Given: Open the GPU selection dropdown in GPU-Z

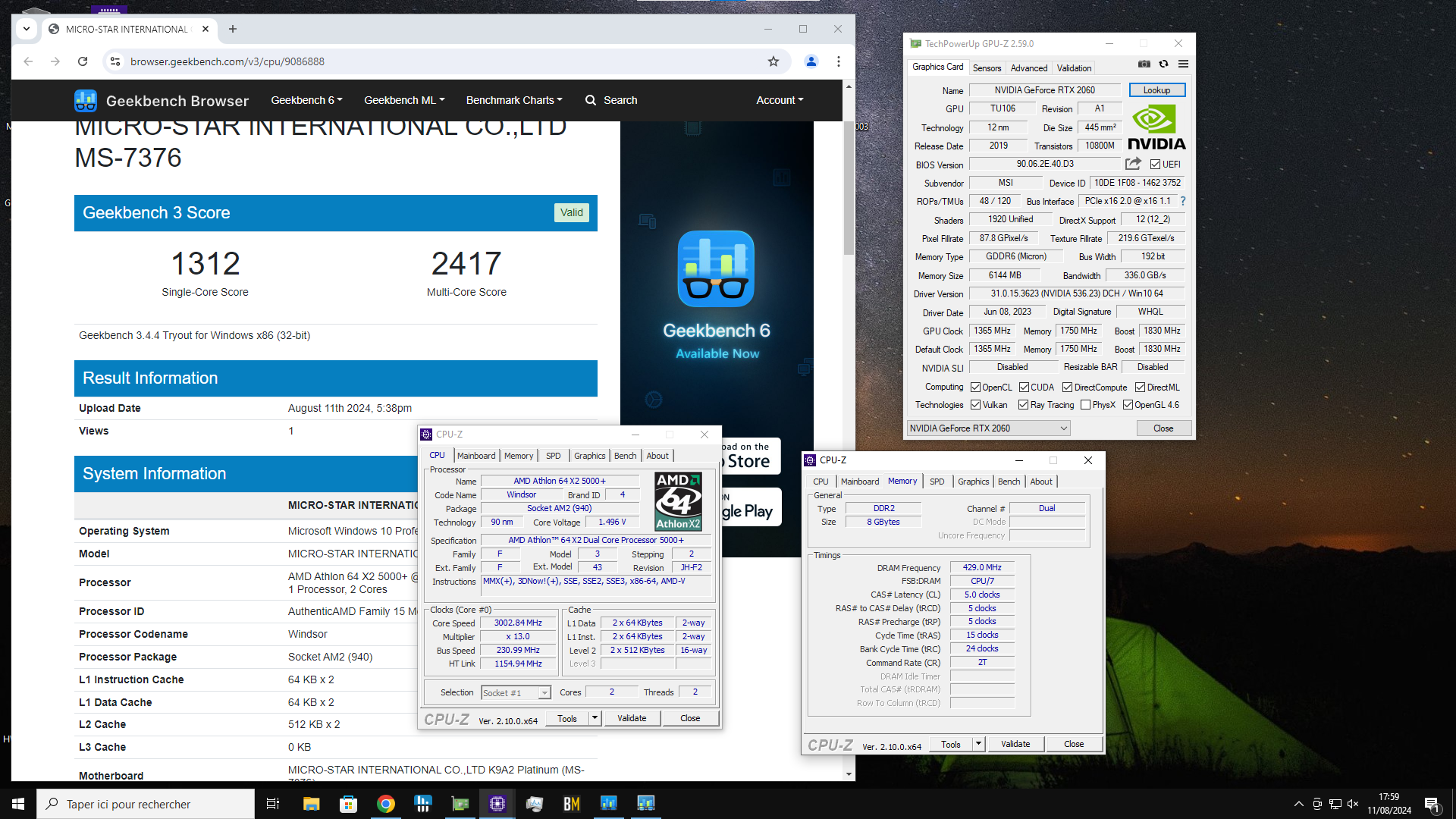Looking at the screenshot, I should [989, 428].
